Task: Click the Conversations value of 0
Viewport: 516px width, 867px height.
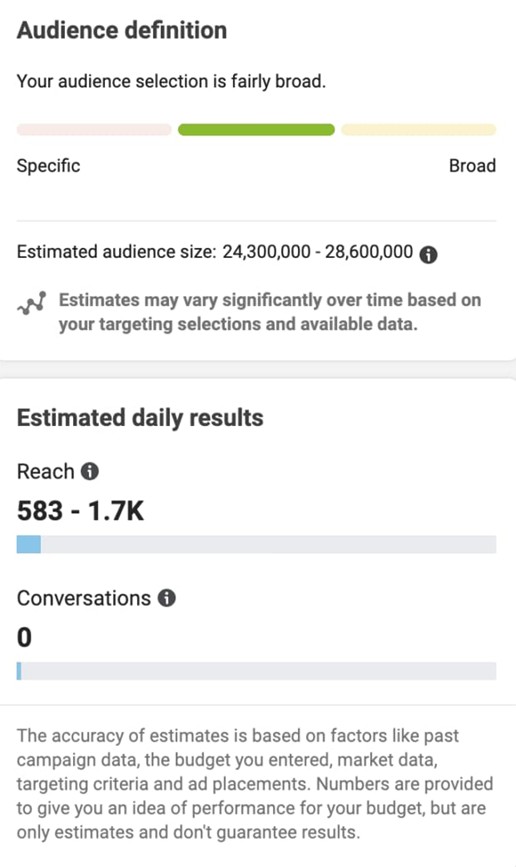Action: [x=24, y=638]
